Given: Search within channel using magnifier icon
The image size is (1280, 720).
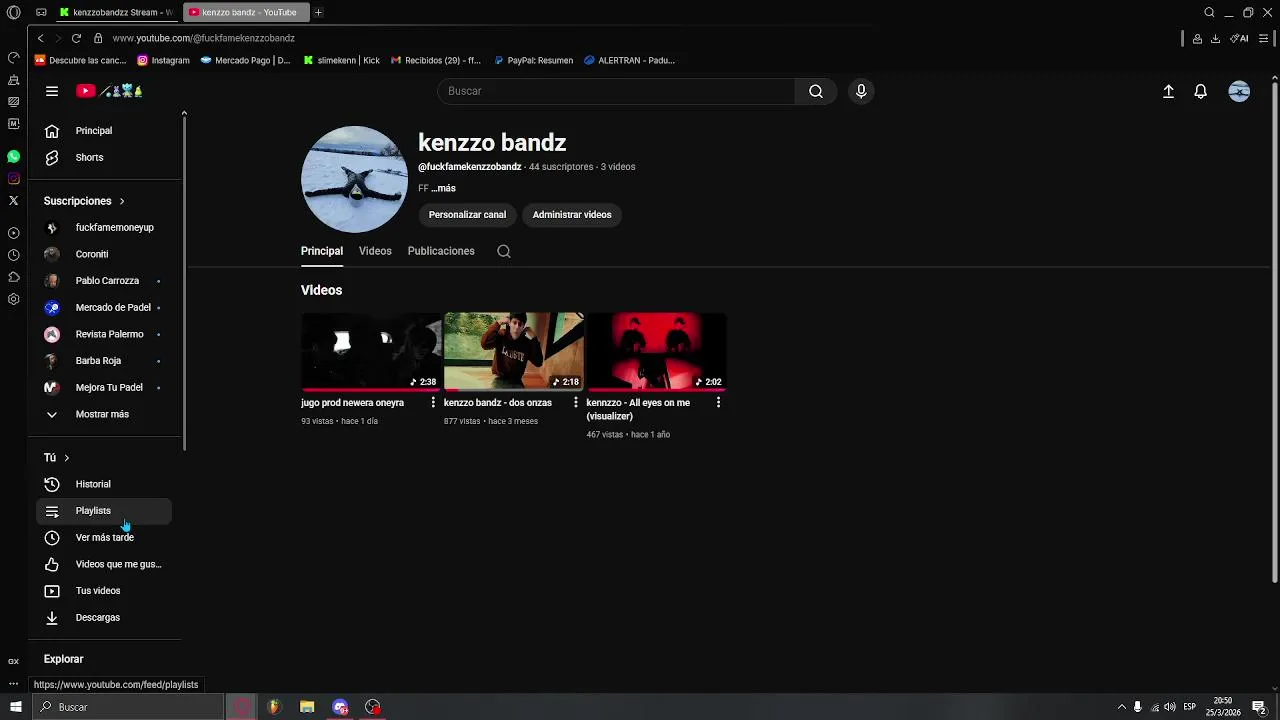Looking at the screenshot, I should point(504,251).
